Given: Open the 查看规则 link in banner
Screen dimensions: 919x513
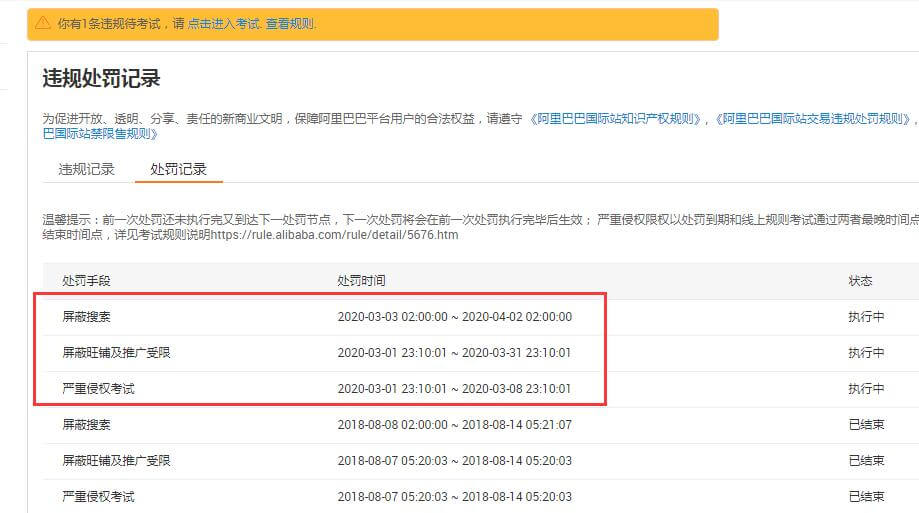Looking at the screenshot, I should tap(290, 23).
